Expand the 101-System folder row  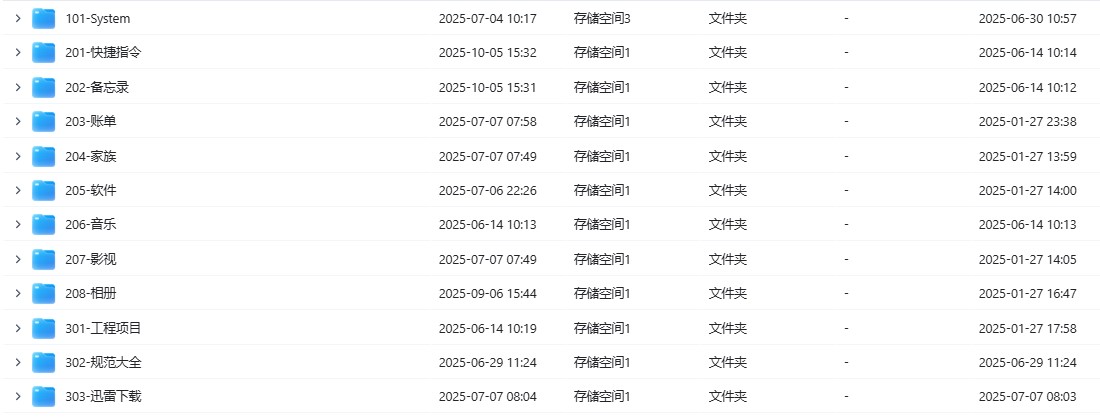[x=18, y=19]
